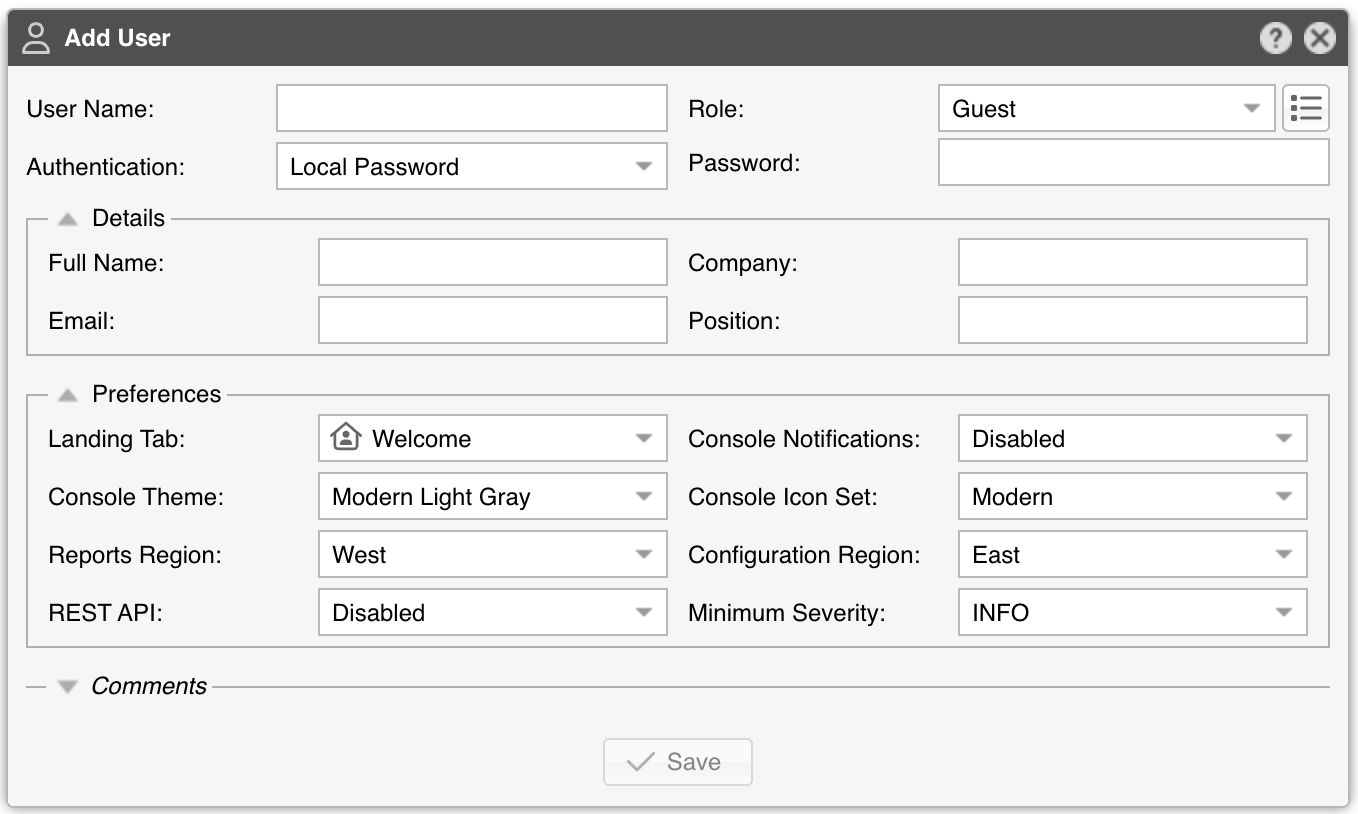Click the collapse arrow beside Preferences

point(66,393)
